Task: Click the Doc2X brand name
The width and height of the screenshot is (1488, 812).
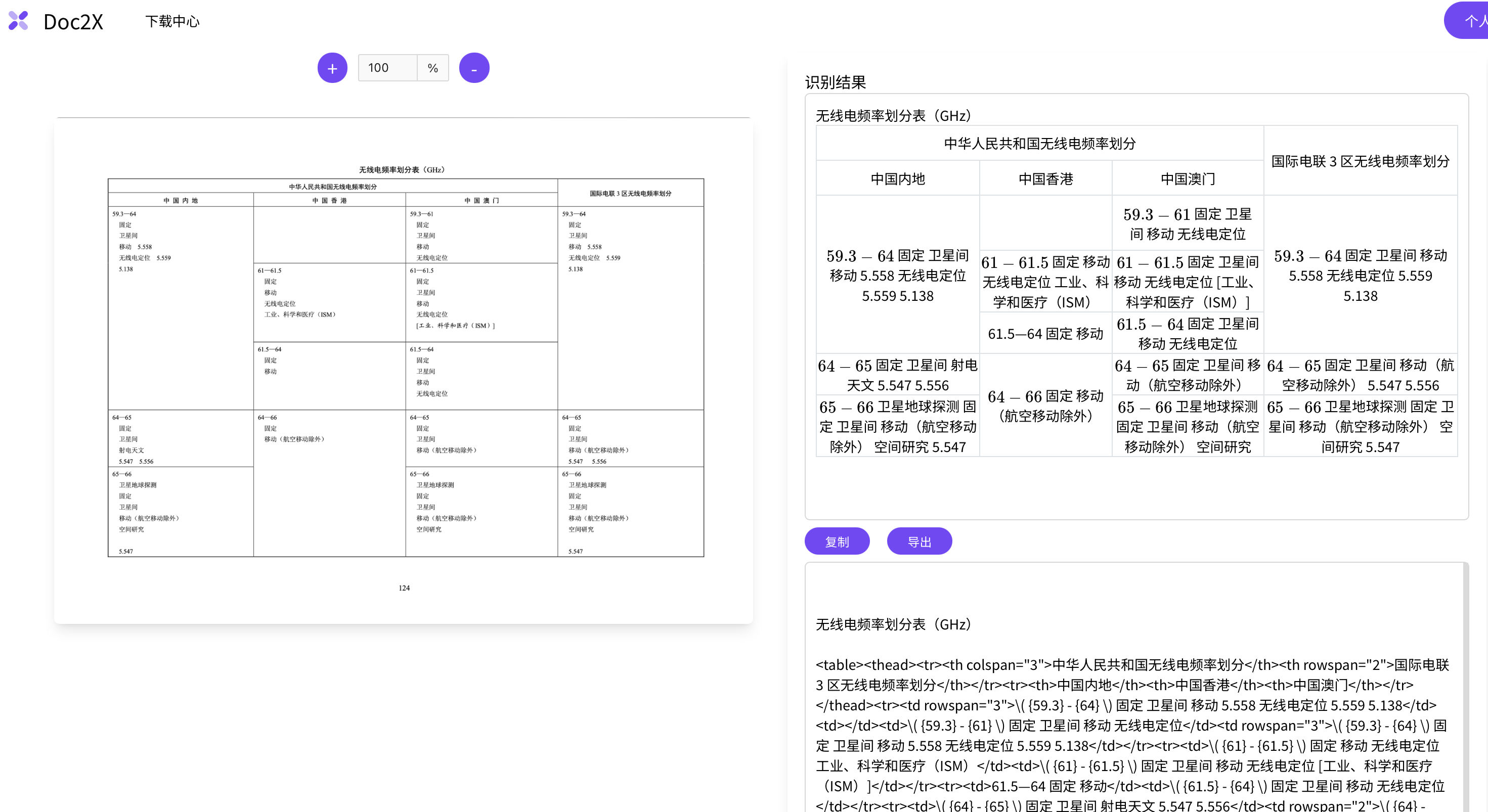Action: click(73, 22)
